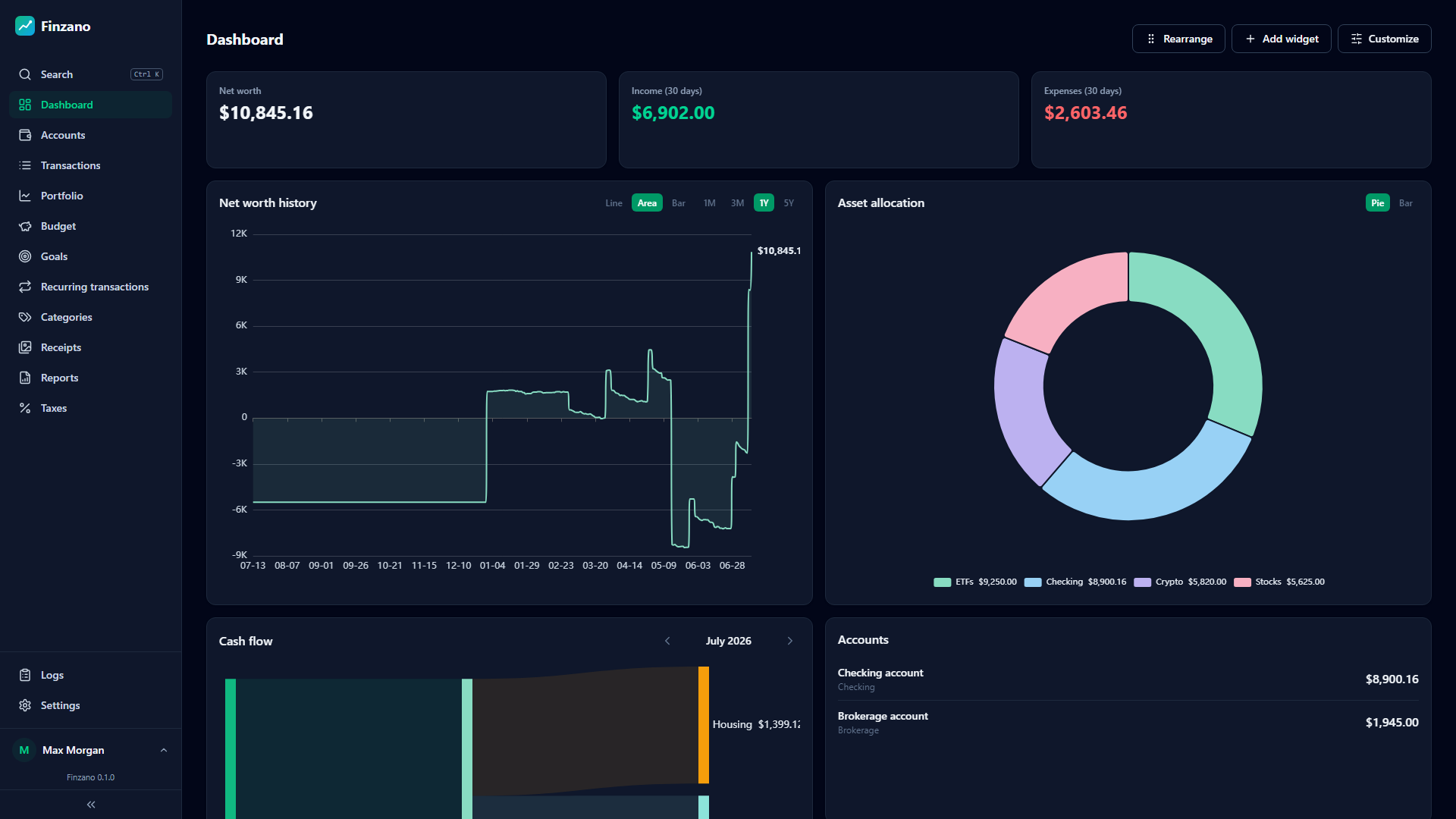Click the orange Housing node in Cash flow

pyautogui.click(x=704, y=725)
